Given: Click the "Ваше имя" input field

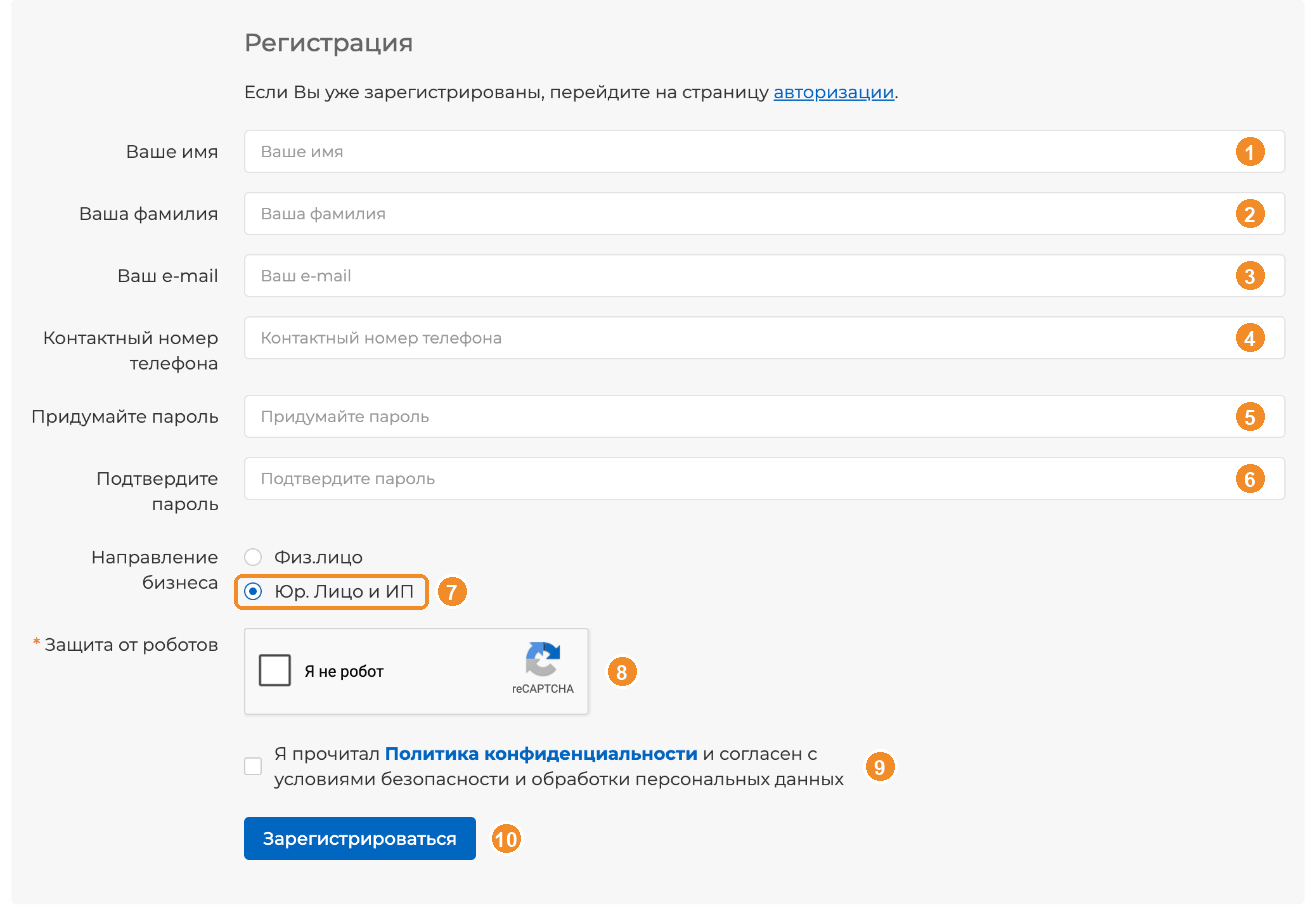Looking at the screenshot, I should click(x=764, y=152).
